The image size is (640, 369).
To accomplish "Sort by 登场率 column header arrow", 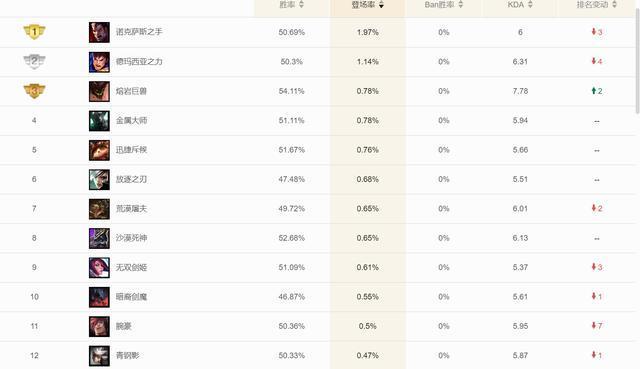I will (x=381, y=4).
